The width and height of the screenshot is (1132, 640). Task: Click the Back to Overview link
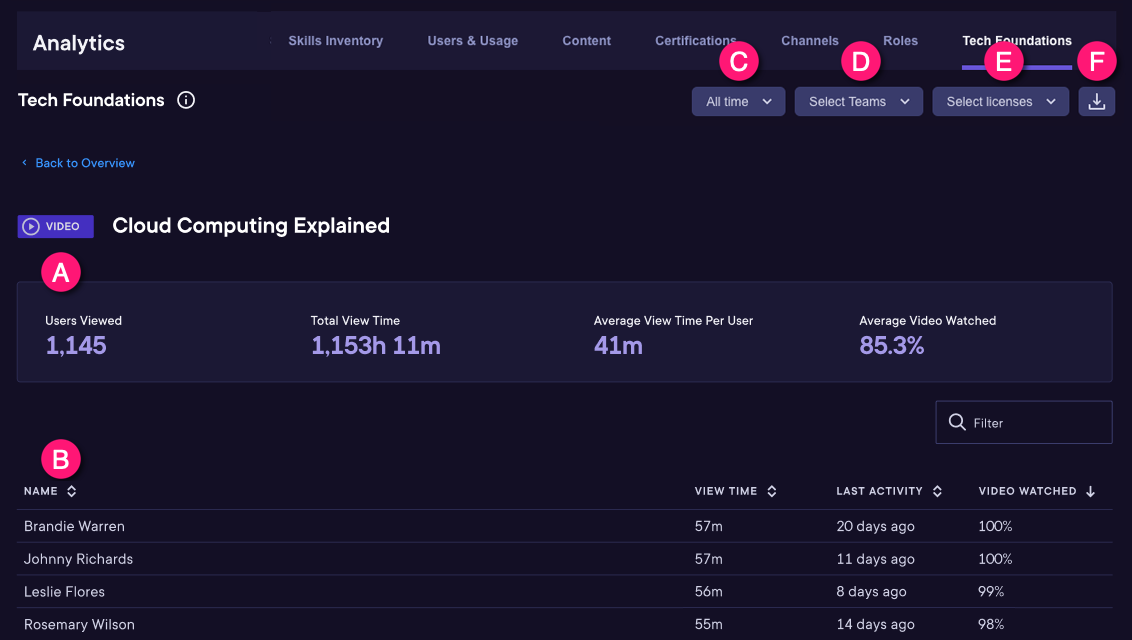coord(84,163)
